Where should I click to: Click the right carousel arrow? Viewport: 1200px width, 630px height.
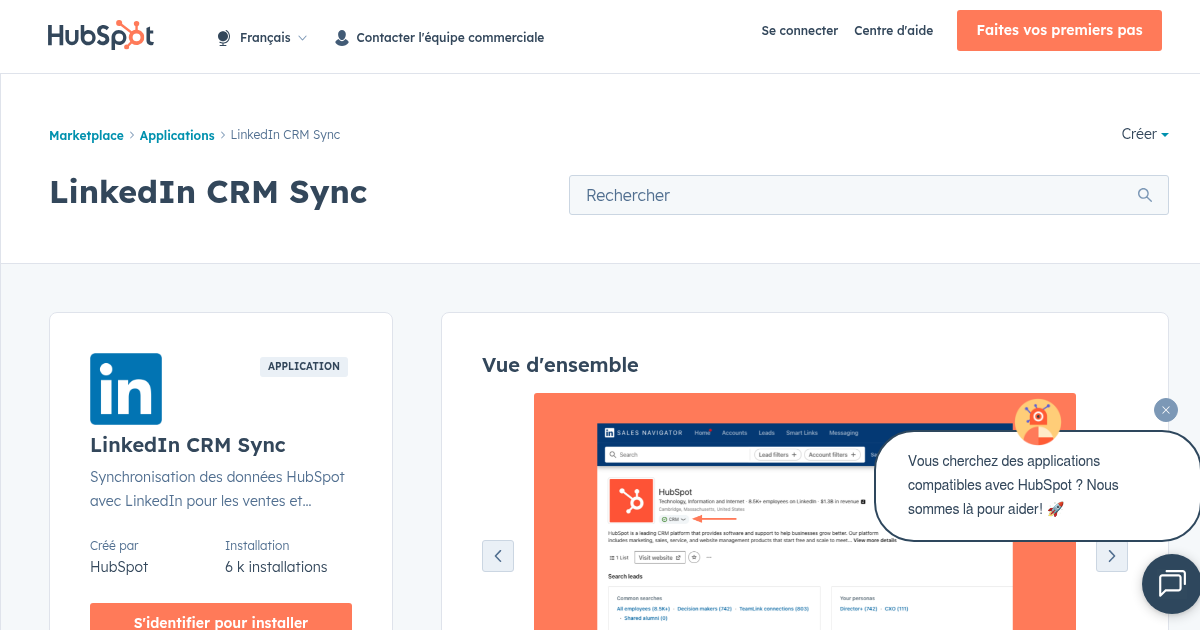point(1111,556)
